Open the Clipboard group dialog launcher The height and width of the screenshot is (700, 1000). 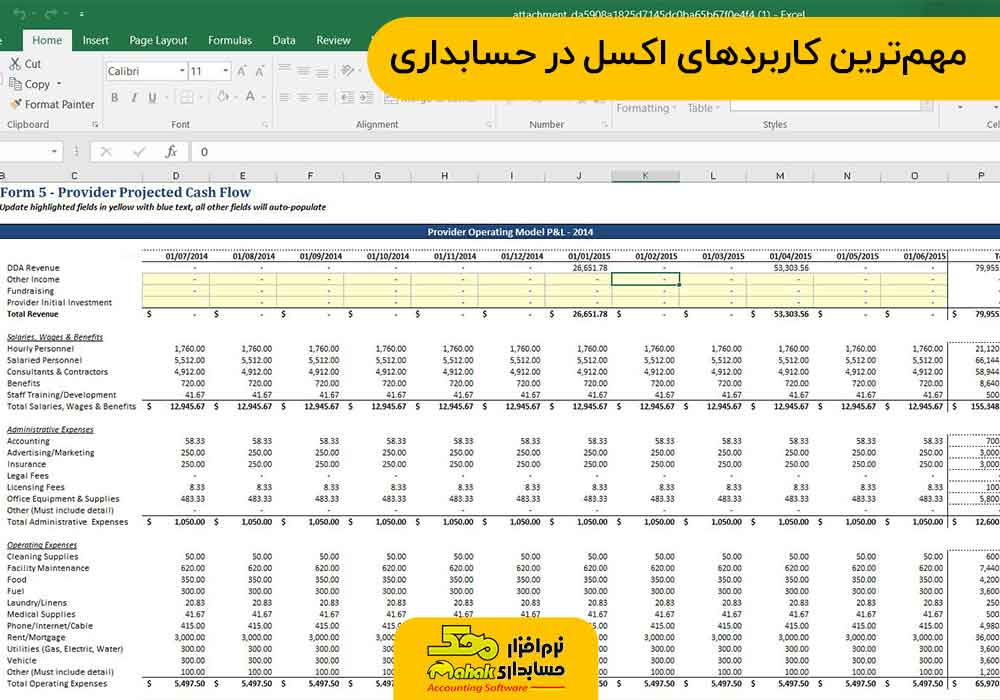click(x=95, y=125)
